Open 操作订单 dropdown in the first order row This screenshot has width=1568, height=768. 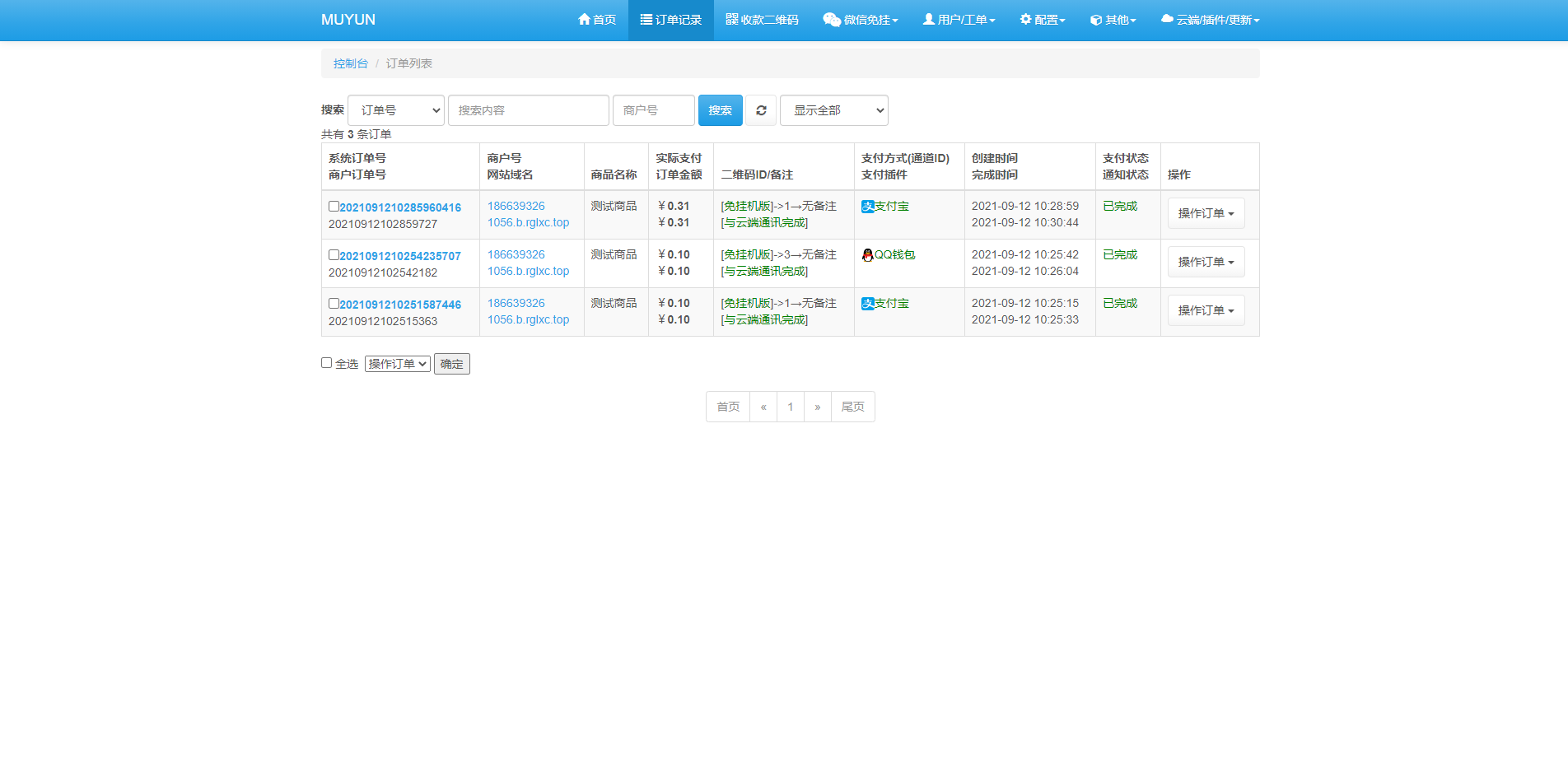coord(1206,213)
